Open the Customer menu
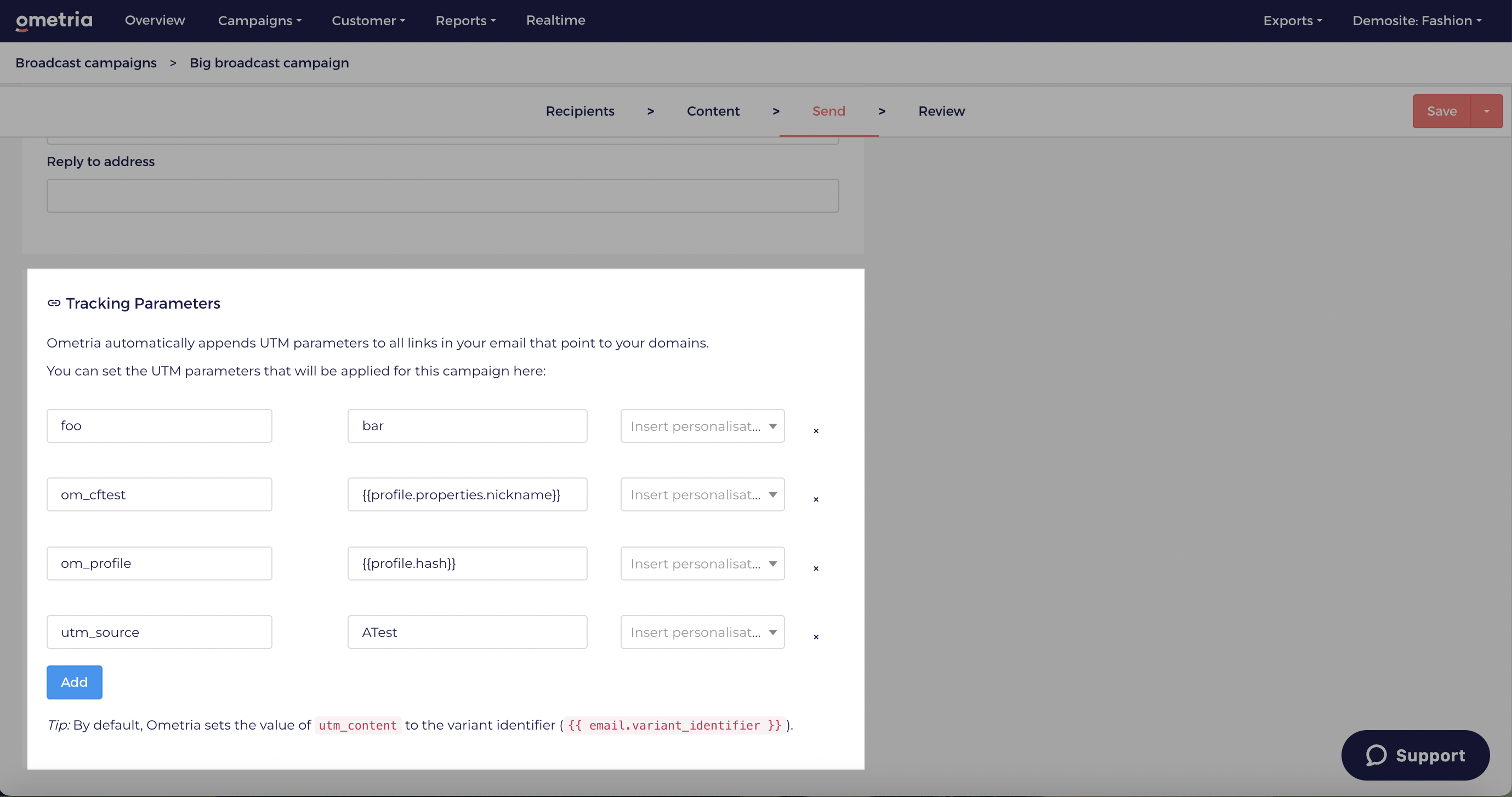 (x=368, y=20)
